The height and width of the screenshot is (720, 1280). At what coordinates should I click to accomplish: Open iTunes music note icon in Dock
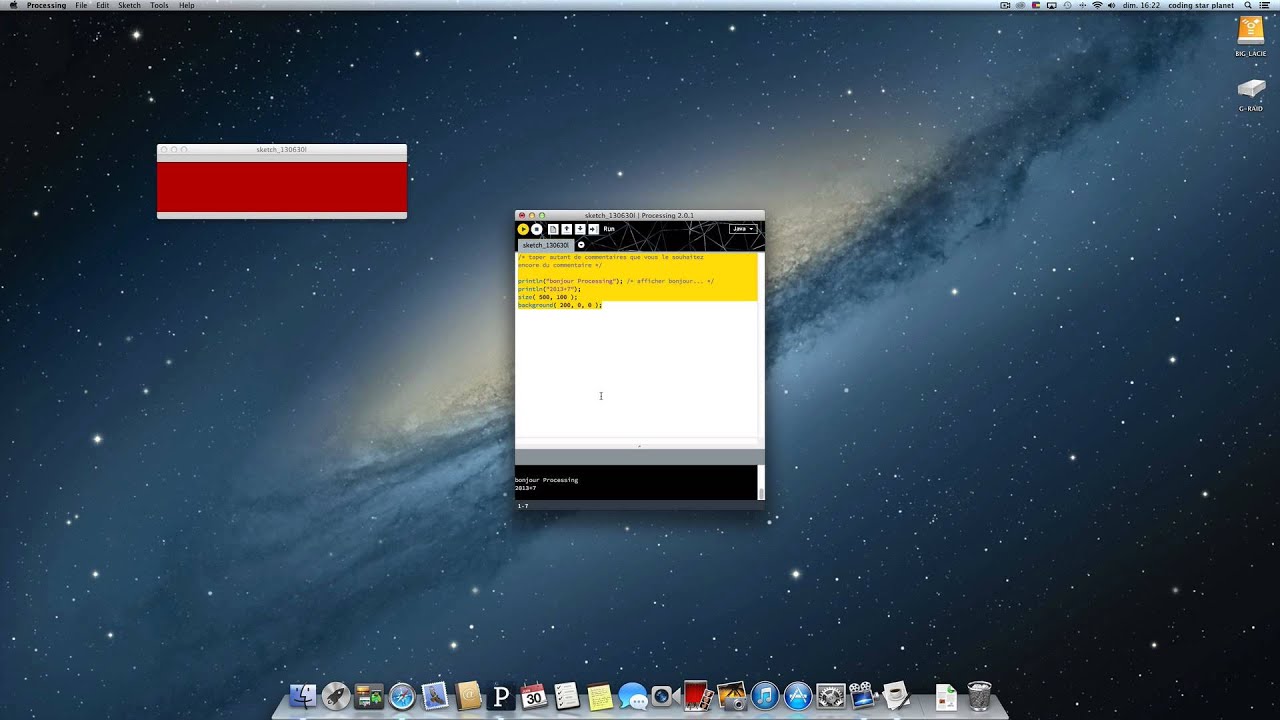[x=765, y=696]
